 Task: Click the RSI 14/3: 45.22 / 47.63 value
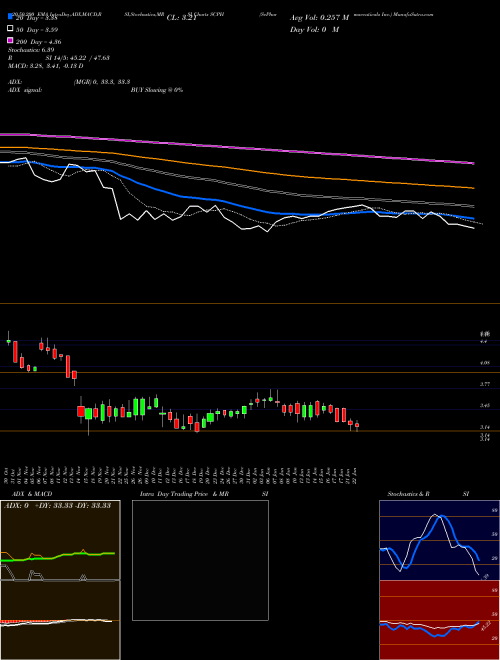point(78,58)
